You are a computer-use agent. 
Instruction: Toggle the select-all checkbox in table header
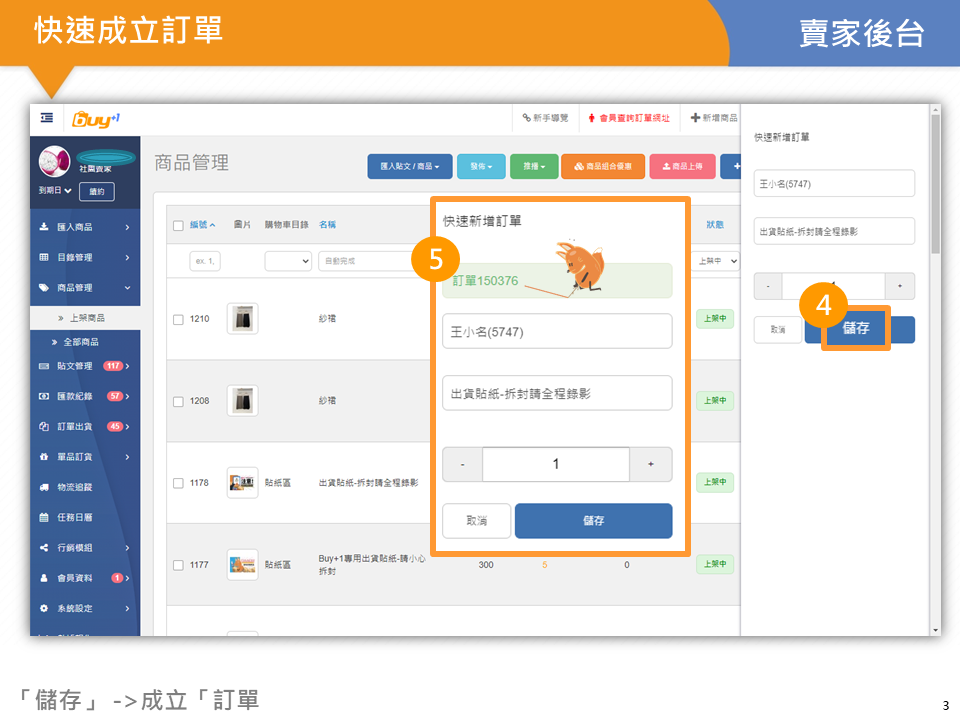(178, 225)
